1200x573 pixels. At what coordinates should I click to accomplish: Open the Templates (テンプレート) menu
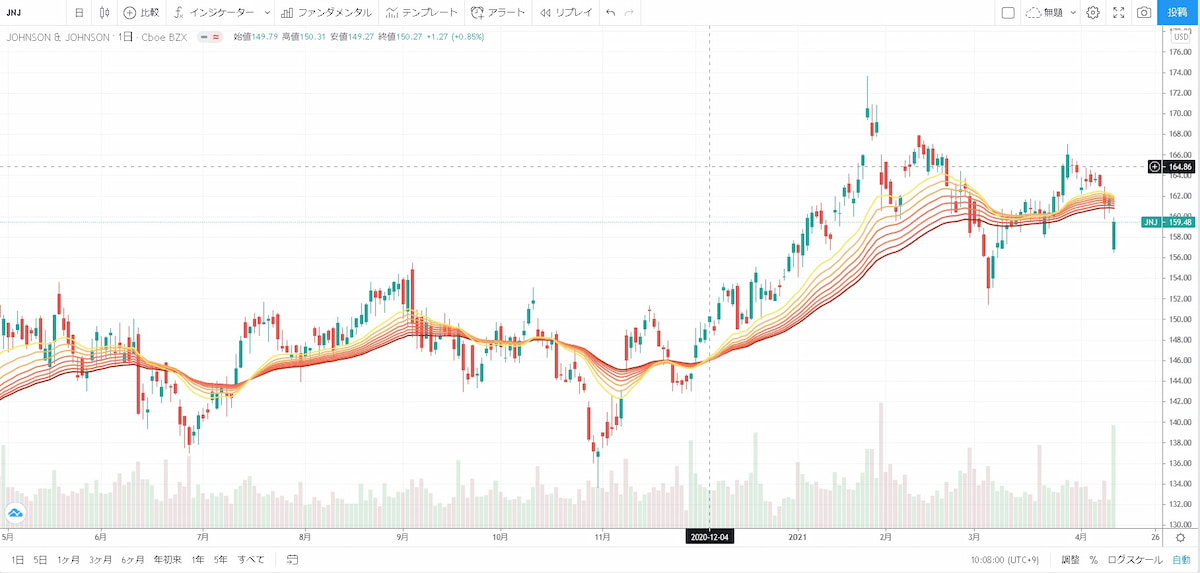pos(422,13)
